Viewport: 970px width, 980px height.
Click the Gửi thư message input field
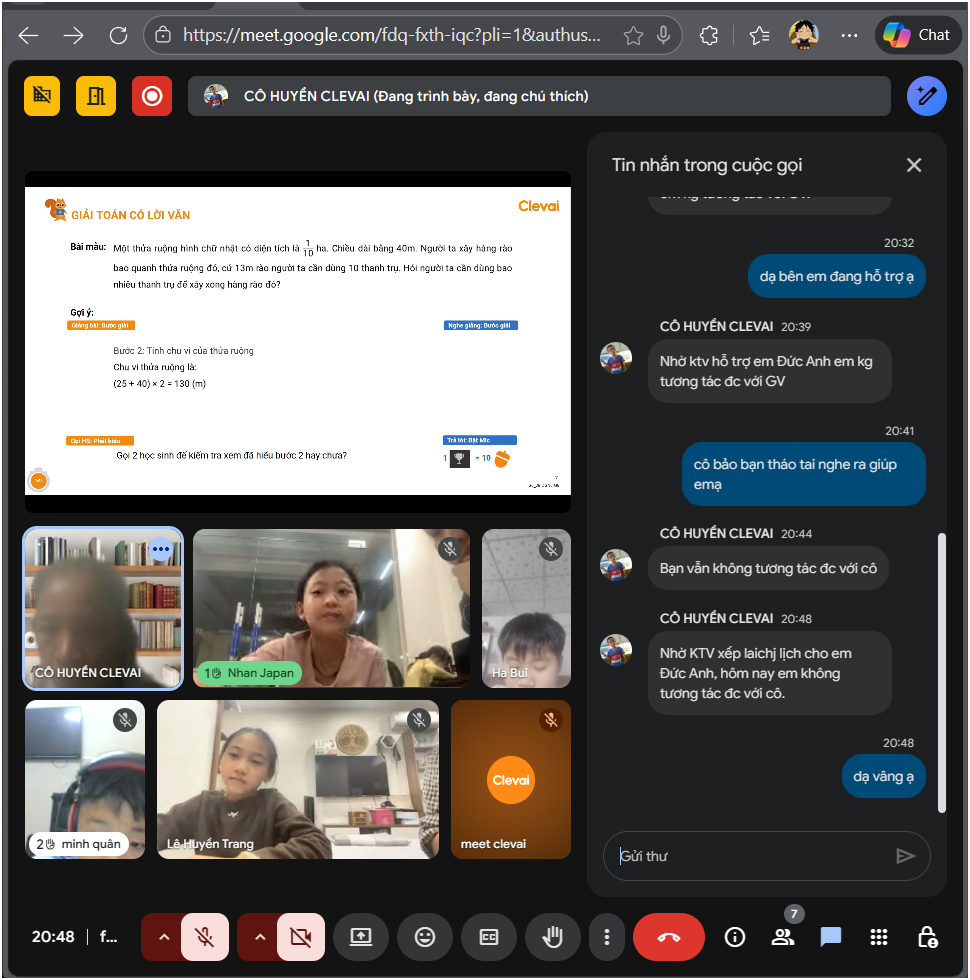[750, 856]
